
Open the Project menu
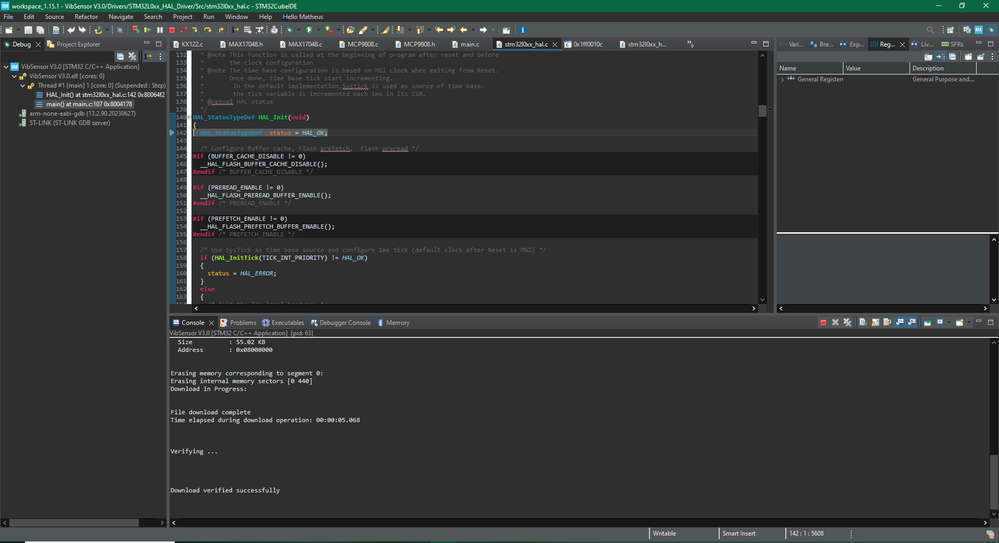tap(182, 17)
